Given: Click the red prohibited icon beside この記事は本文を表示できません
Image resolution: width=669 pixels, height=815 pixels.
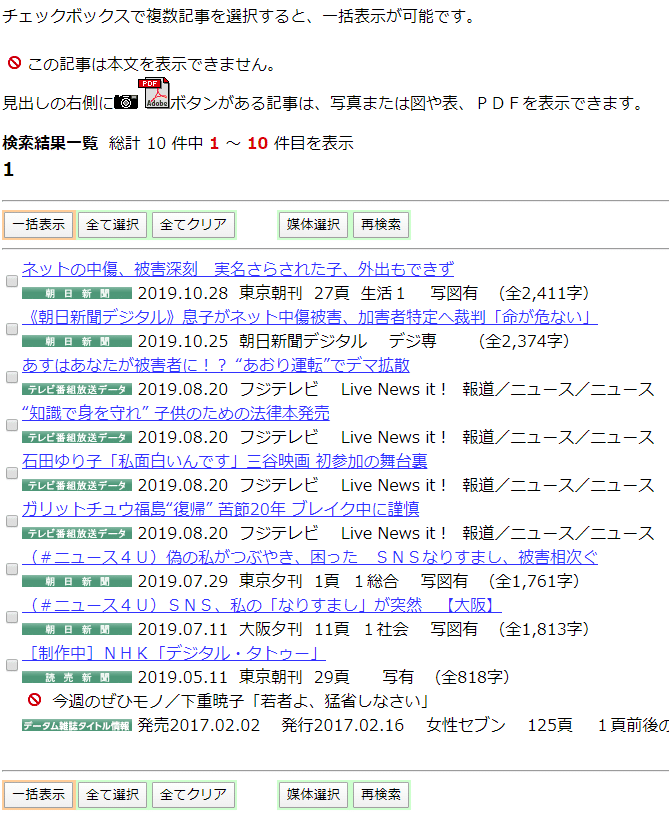Looking at the screenshot, I should point(14,64).
